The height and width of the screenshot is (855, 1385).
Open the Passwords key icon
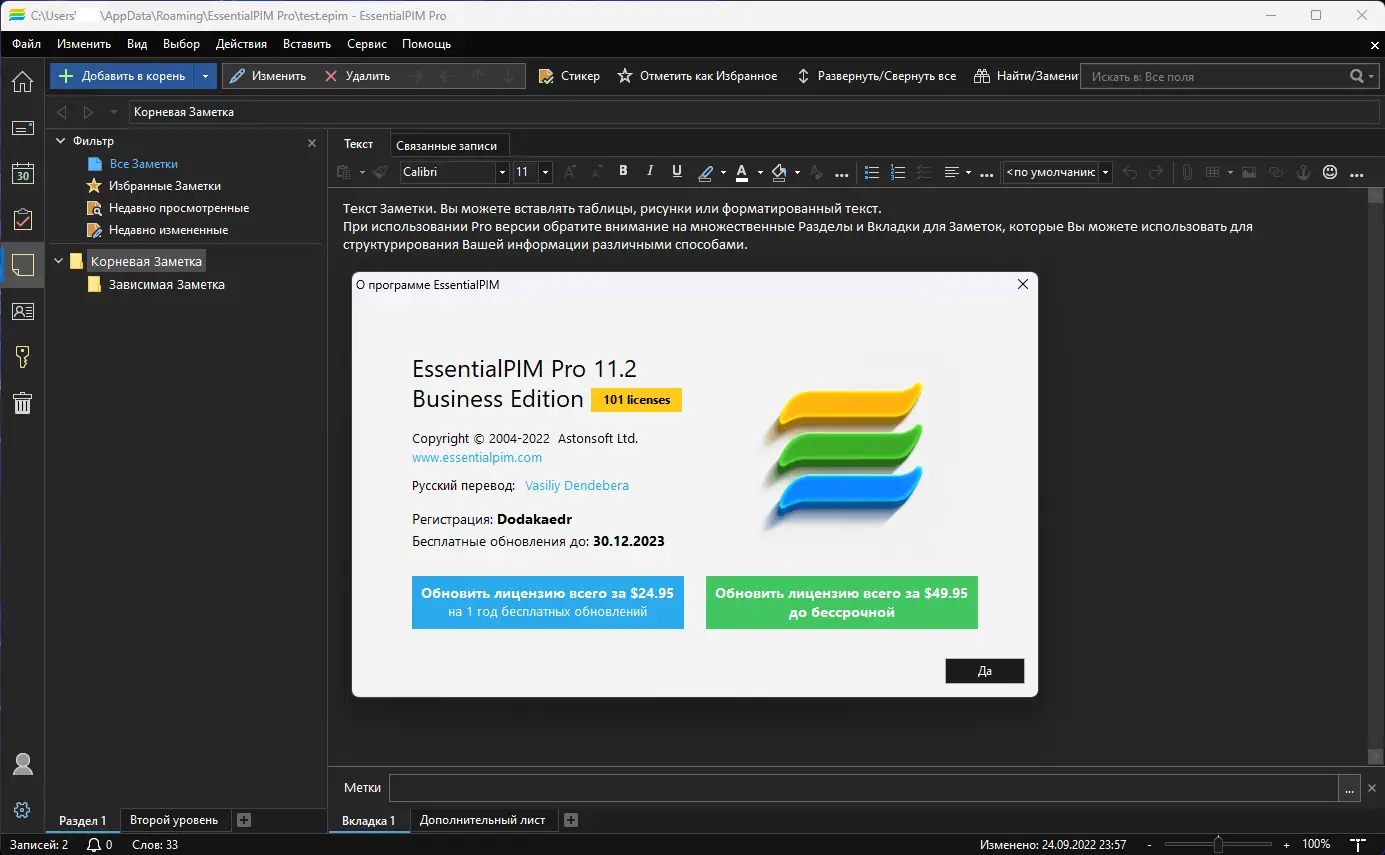coord(22,357)
